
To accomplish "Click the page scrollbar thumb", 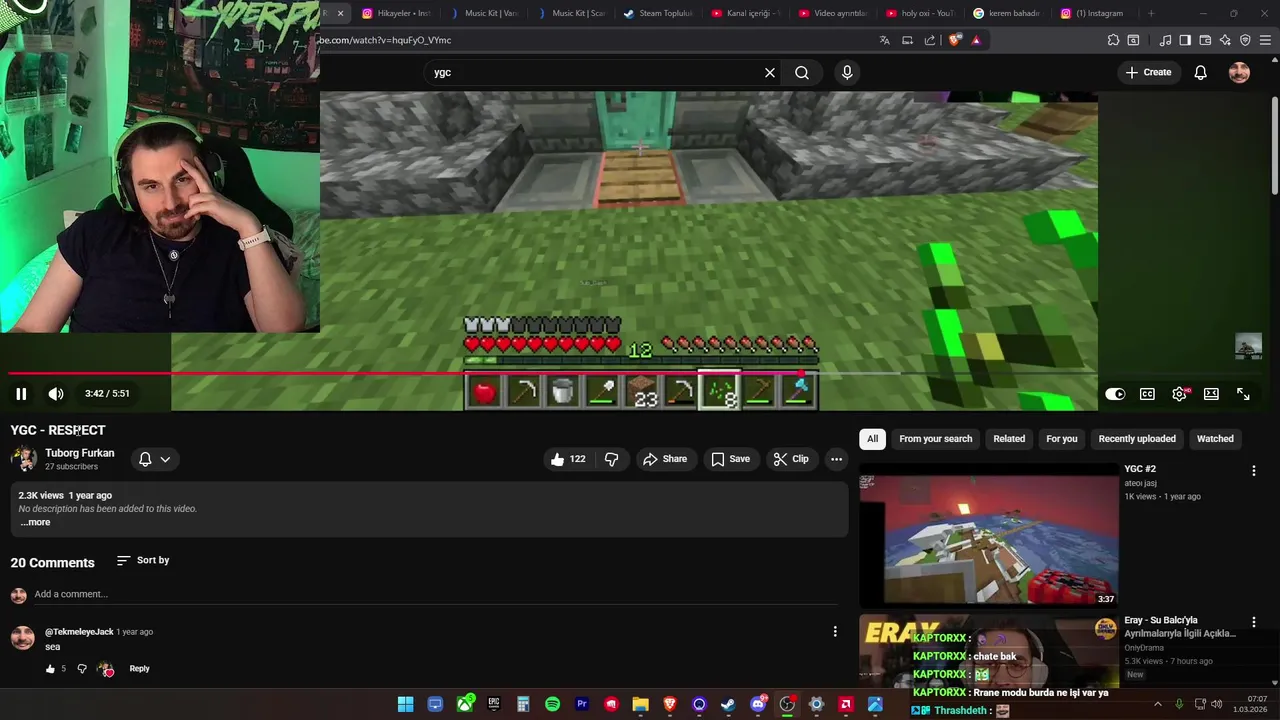I will [1275, 145].
